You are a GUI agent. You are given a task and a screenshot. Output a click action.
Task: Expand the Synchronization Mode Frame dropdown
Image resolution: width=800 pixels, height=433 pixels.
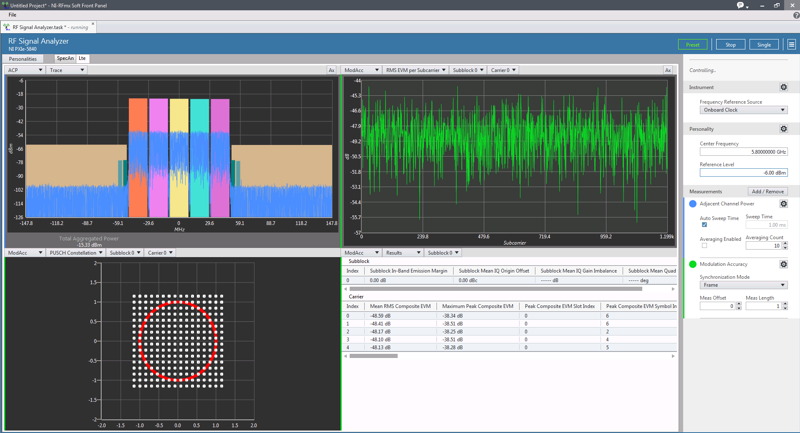click(x=743, y=285)
